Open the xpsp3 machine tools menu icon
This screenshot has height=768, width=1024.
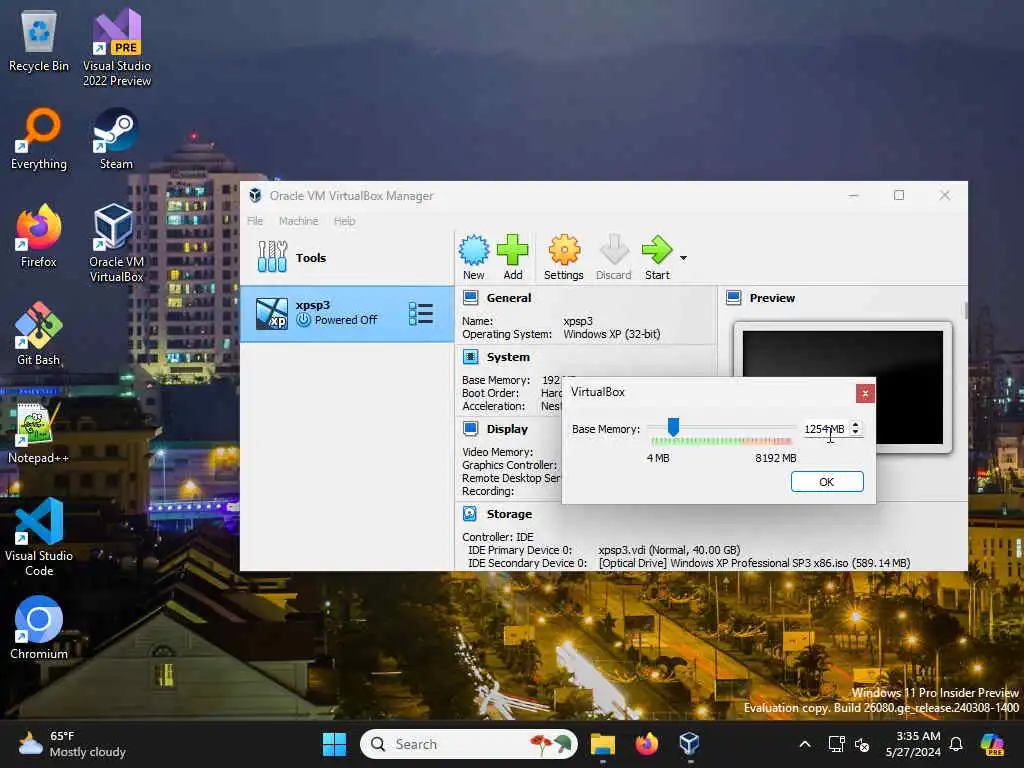point(421,313)
